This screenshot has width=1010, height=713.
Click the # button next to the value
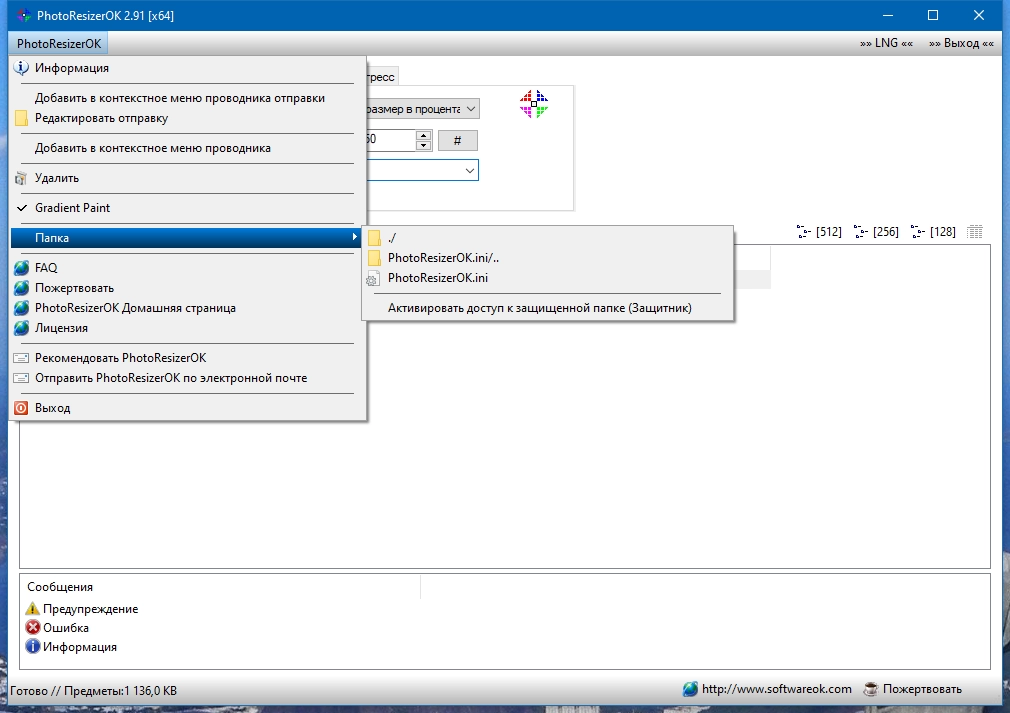coord(457,140)
